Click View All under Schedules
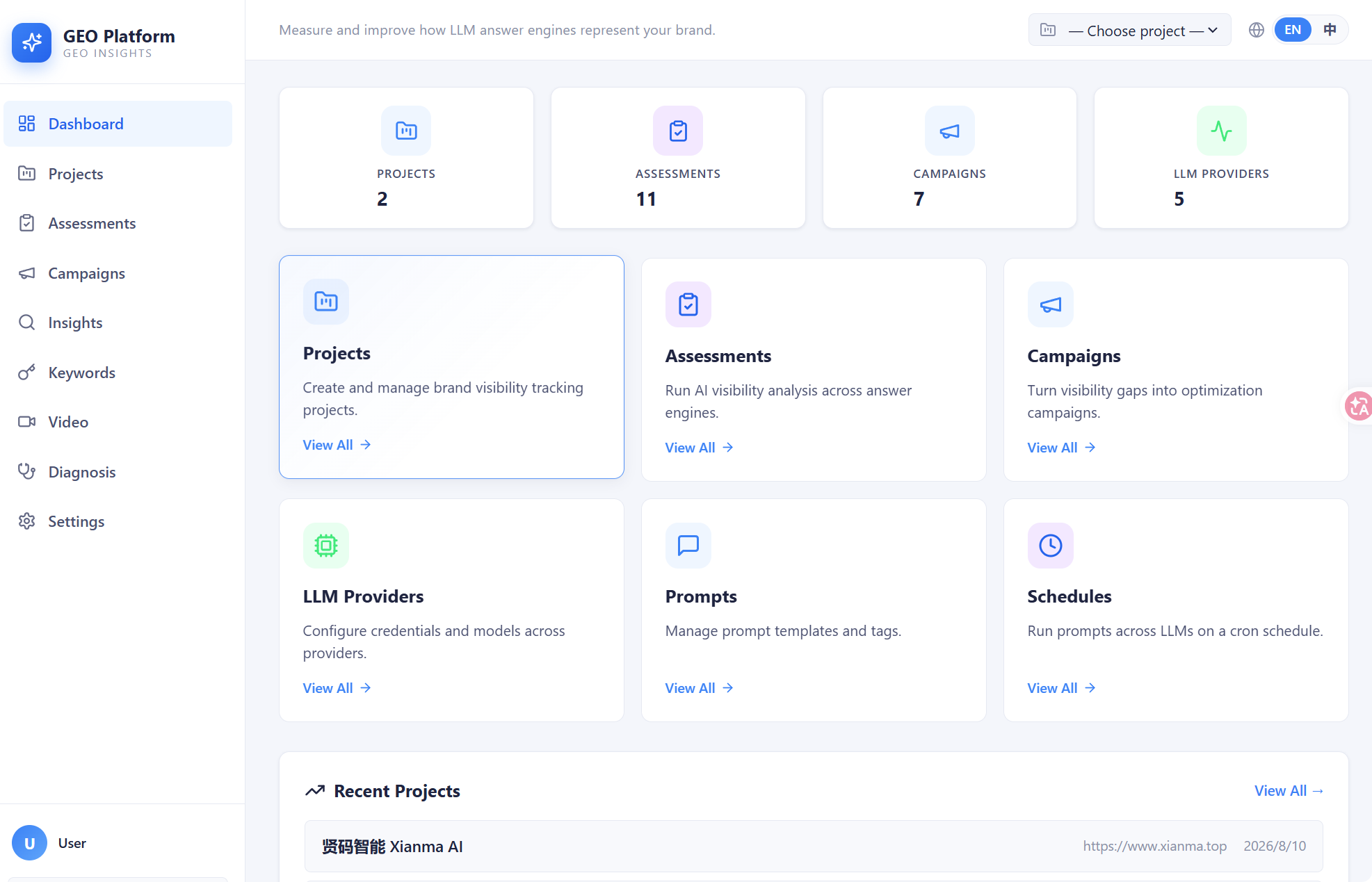Screen dimensions: 1372x882 1062,688
